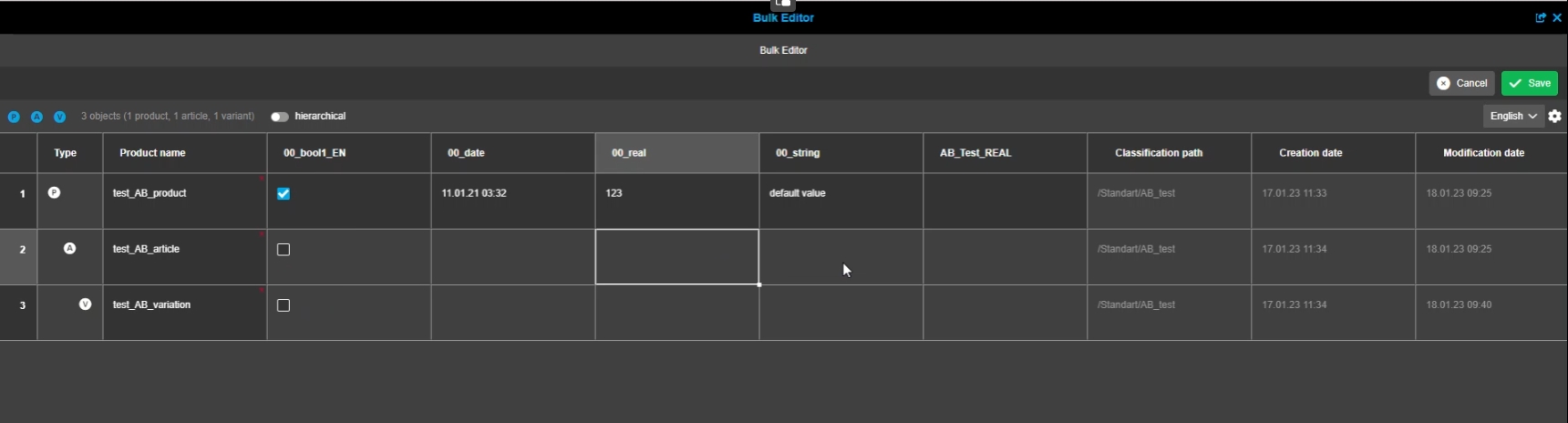This screenshot has height=423, width=1568.
Task: Sort by Product name column header
Action: tap(185, 153)
